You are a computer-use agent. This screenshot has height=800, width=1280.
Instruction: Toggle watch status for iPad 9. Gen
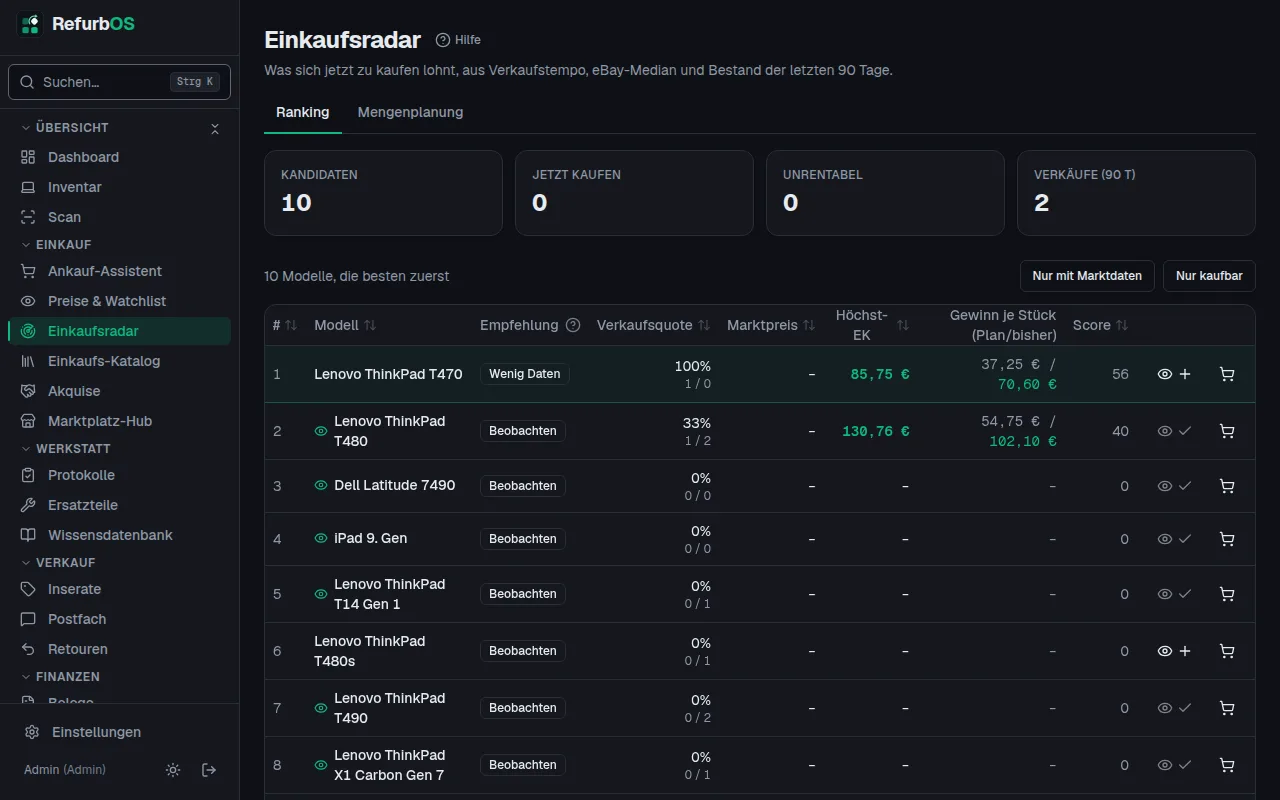point(1175,539)
